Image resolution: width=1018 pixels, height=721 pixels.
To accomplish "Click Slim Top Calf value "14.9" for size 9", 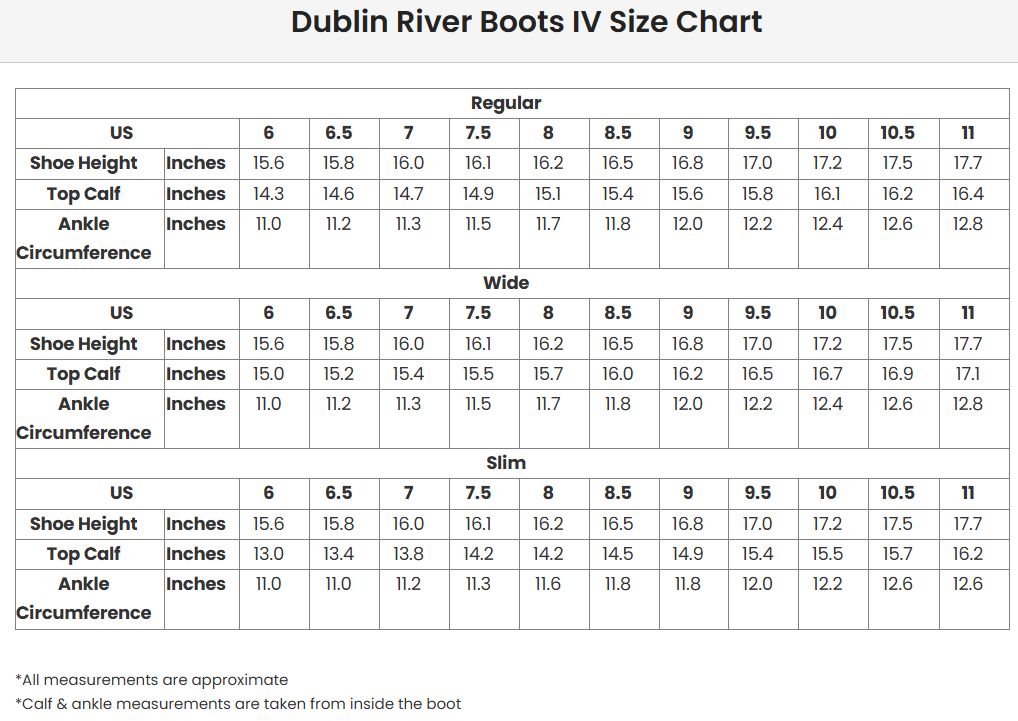I will [688, 554].
